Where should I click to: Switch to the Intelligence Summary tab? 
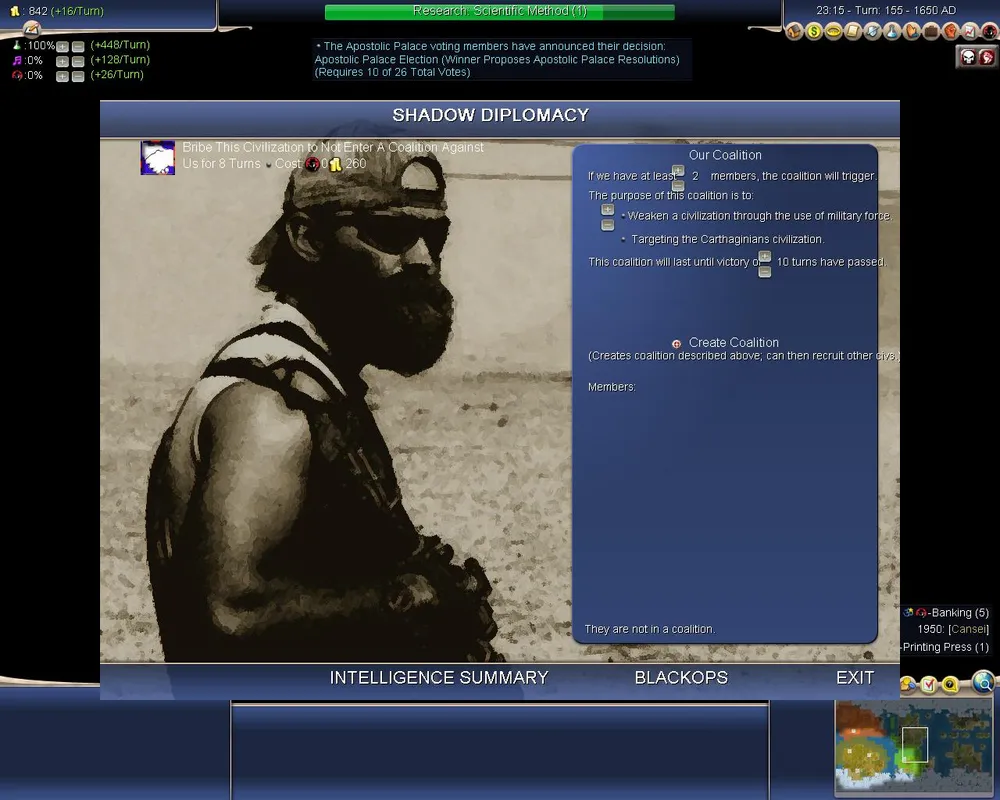(x=439, y=678)
